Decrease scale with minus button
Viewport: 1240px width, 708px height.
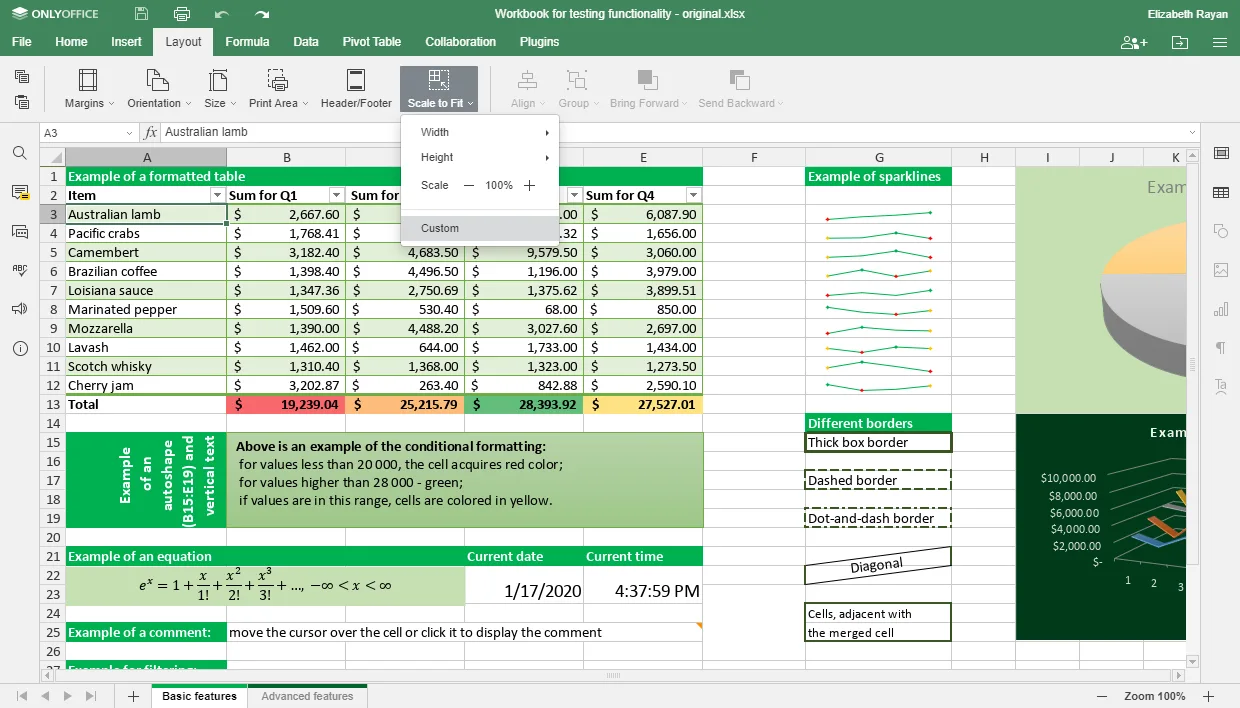tap(469, 185)
